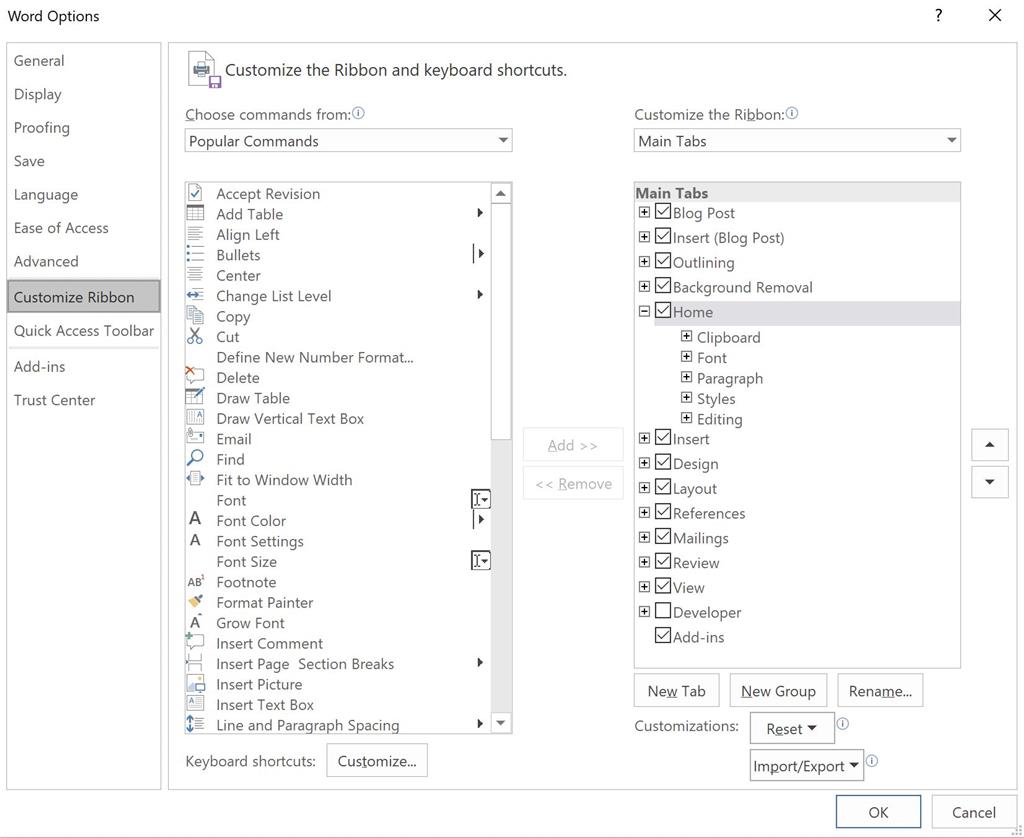
Task: Cancel the Word Options dialog
Action: click(x=974, y=812)
